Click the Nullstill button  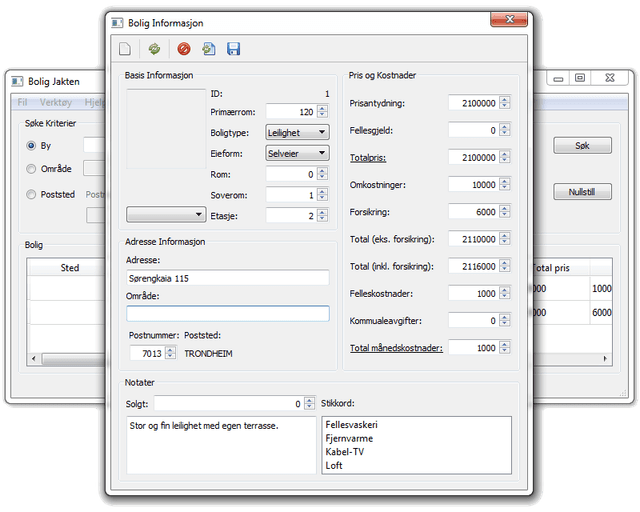(582, 191)
